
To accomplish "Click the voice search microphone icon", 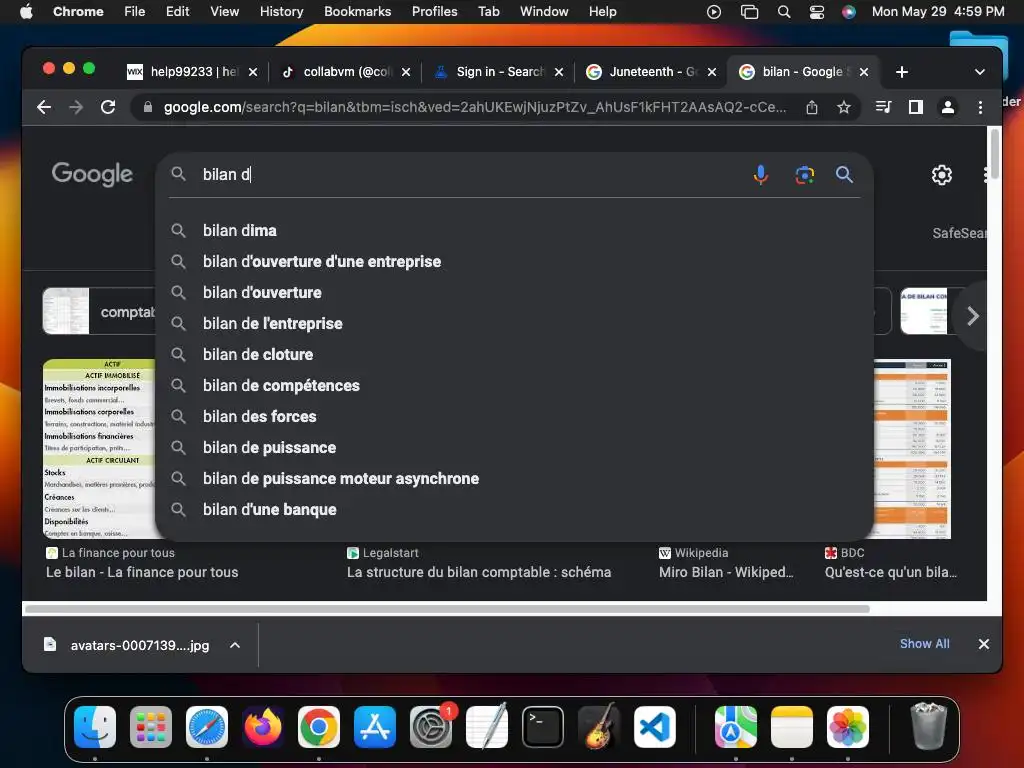I will 760,174.
